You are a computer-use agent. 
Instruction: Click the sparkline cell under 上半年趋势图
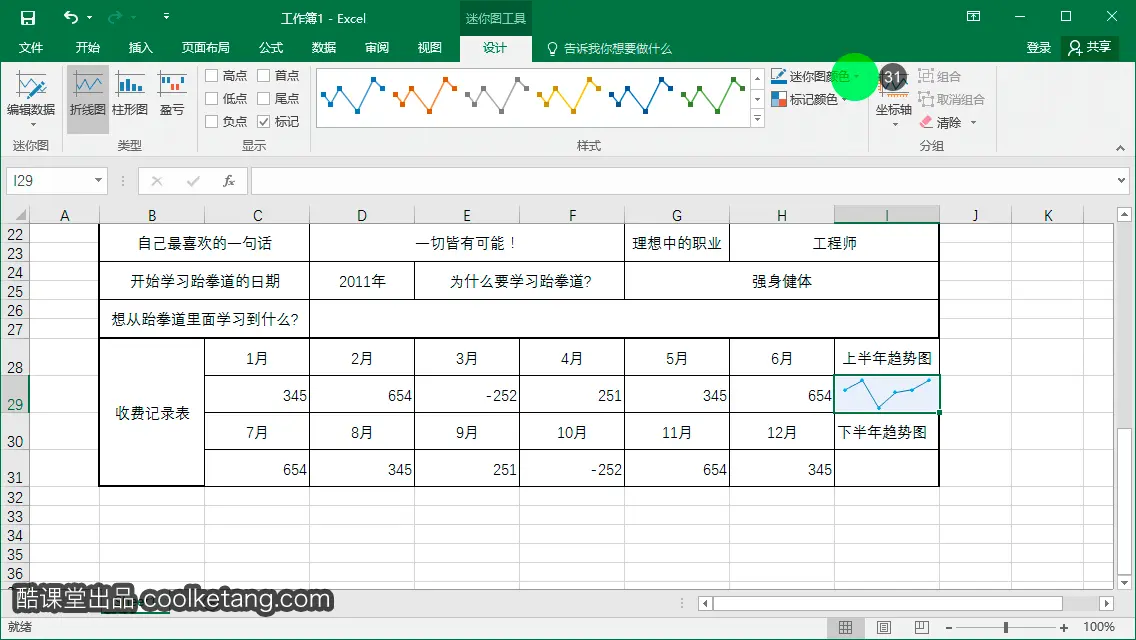887,394
